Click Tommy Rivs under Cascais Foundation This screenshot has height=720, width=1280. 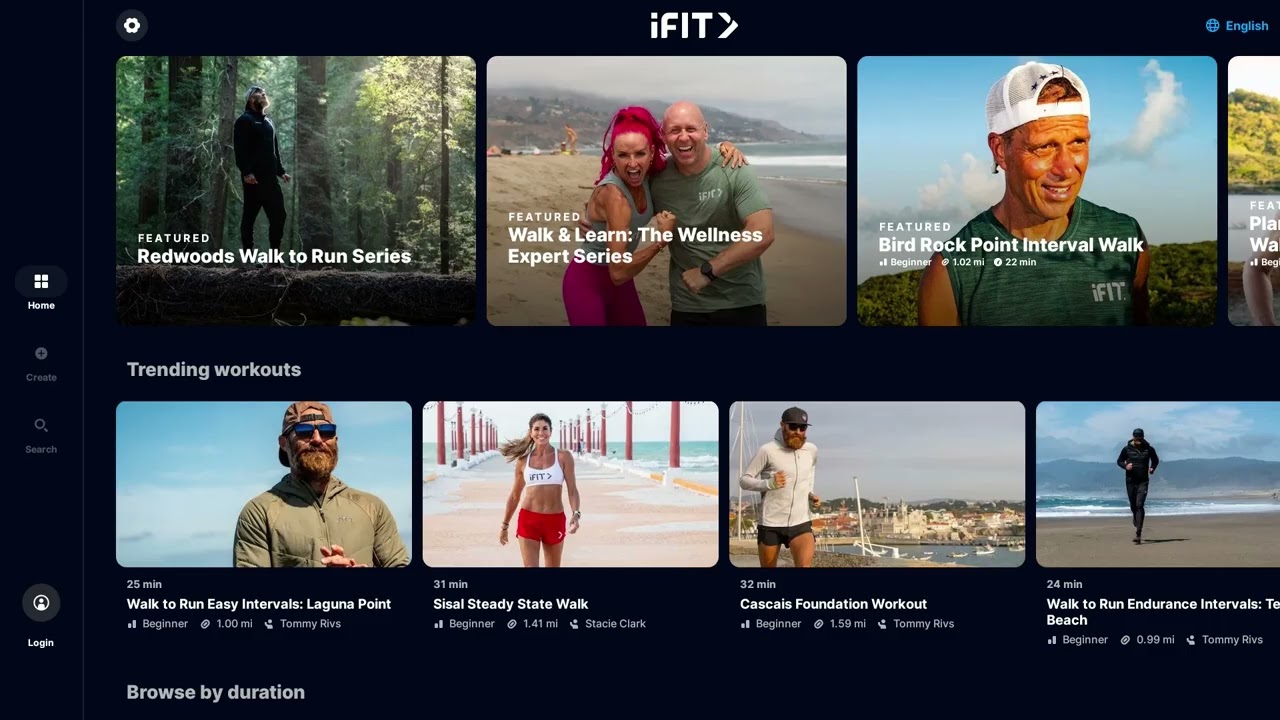coord(924,624)
